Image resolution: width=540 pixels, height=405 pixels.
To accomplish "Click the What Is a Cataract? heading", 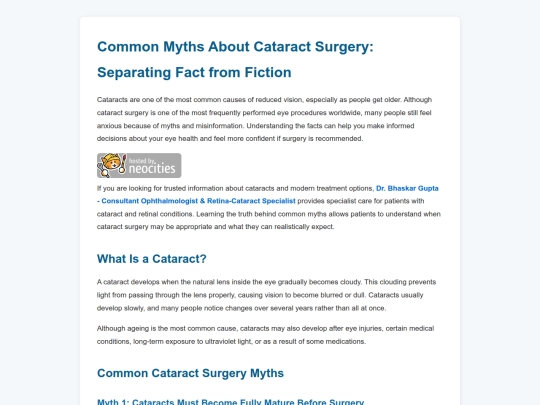I will [x=152, y=259].
